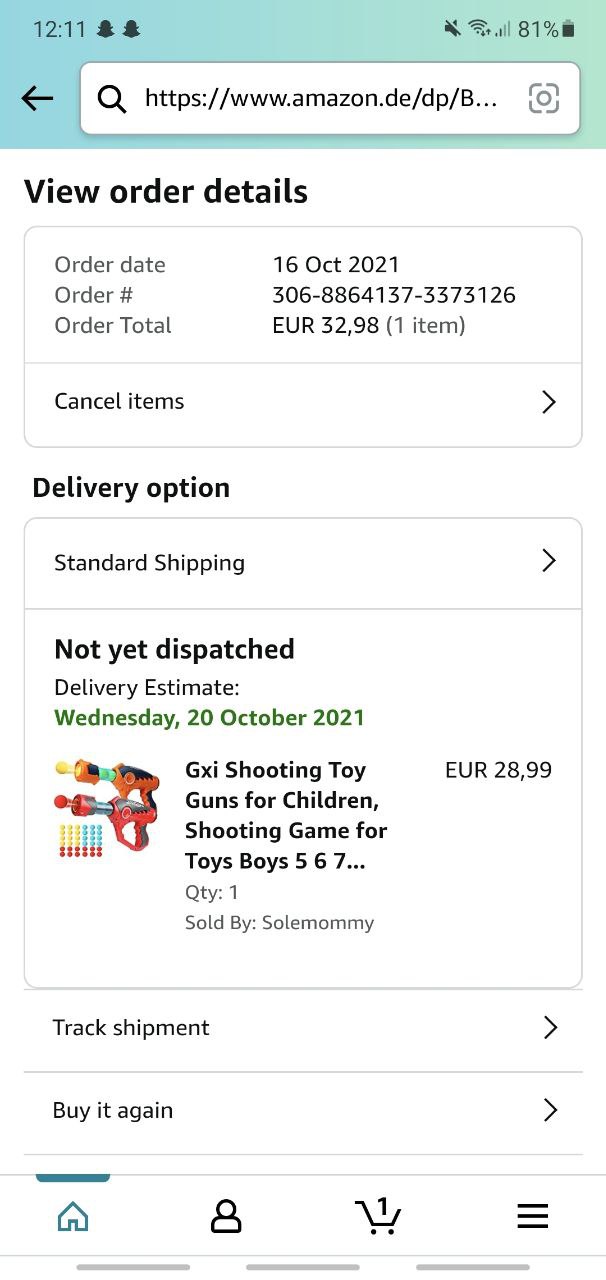Screen dimensions: 606x1280
Task: Open the camera lens scan icon
Action: click(543, 98)
